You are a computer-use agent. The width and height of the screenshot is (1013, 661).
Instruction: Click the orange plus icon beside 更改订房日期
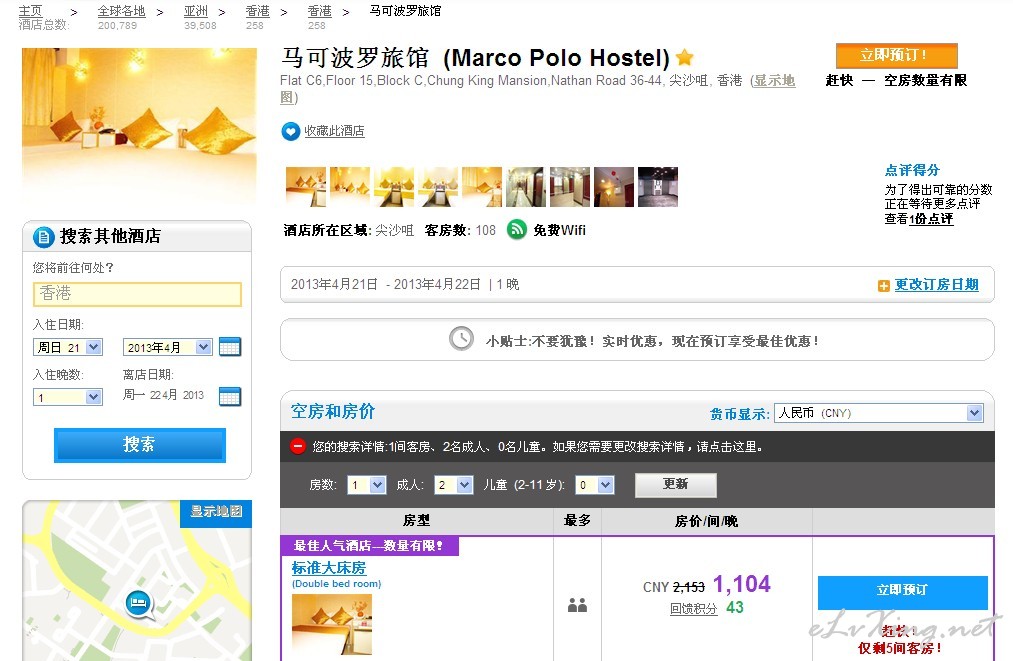(x=884, y=286)
